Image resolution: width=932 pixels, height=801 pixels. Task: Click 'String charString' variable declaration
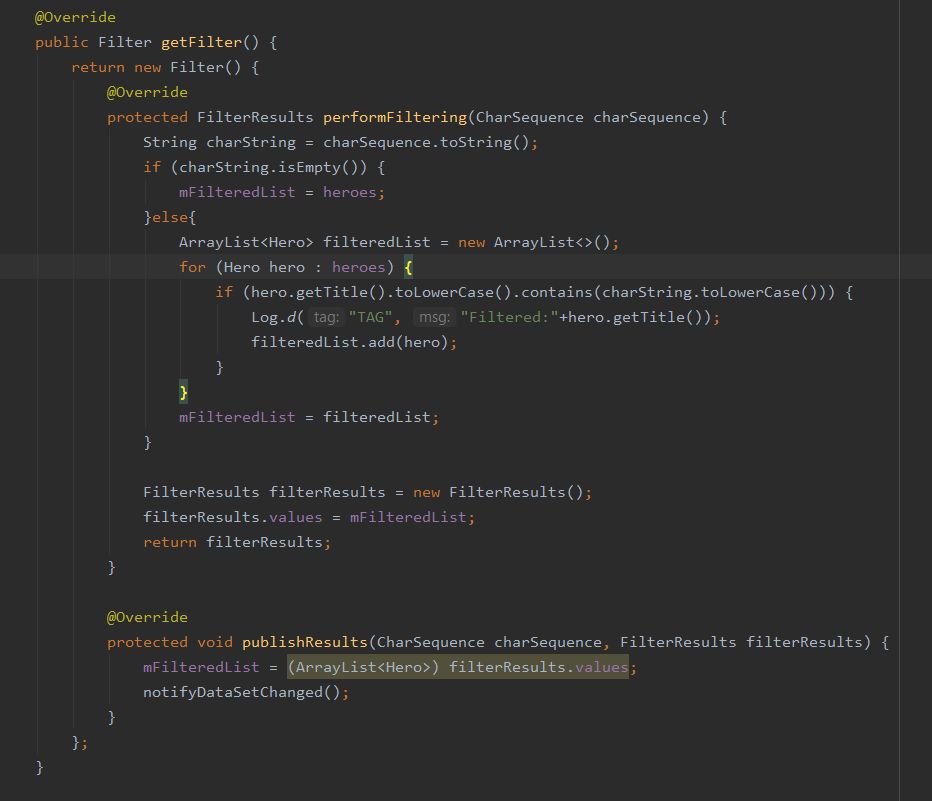click(219, 143)
